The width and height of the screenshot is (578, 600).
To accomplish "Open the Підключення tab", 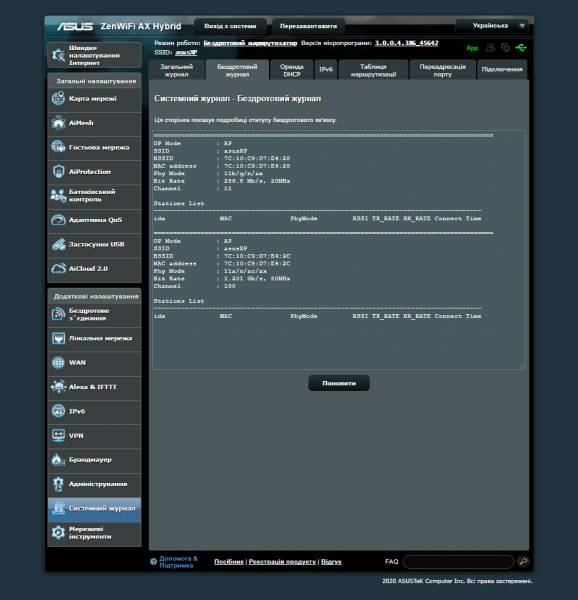I will pos(502,70).
